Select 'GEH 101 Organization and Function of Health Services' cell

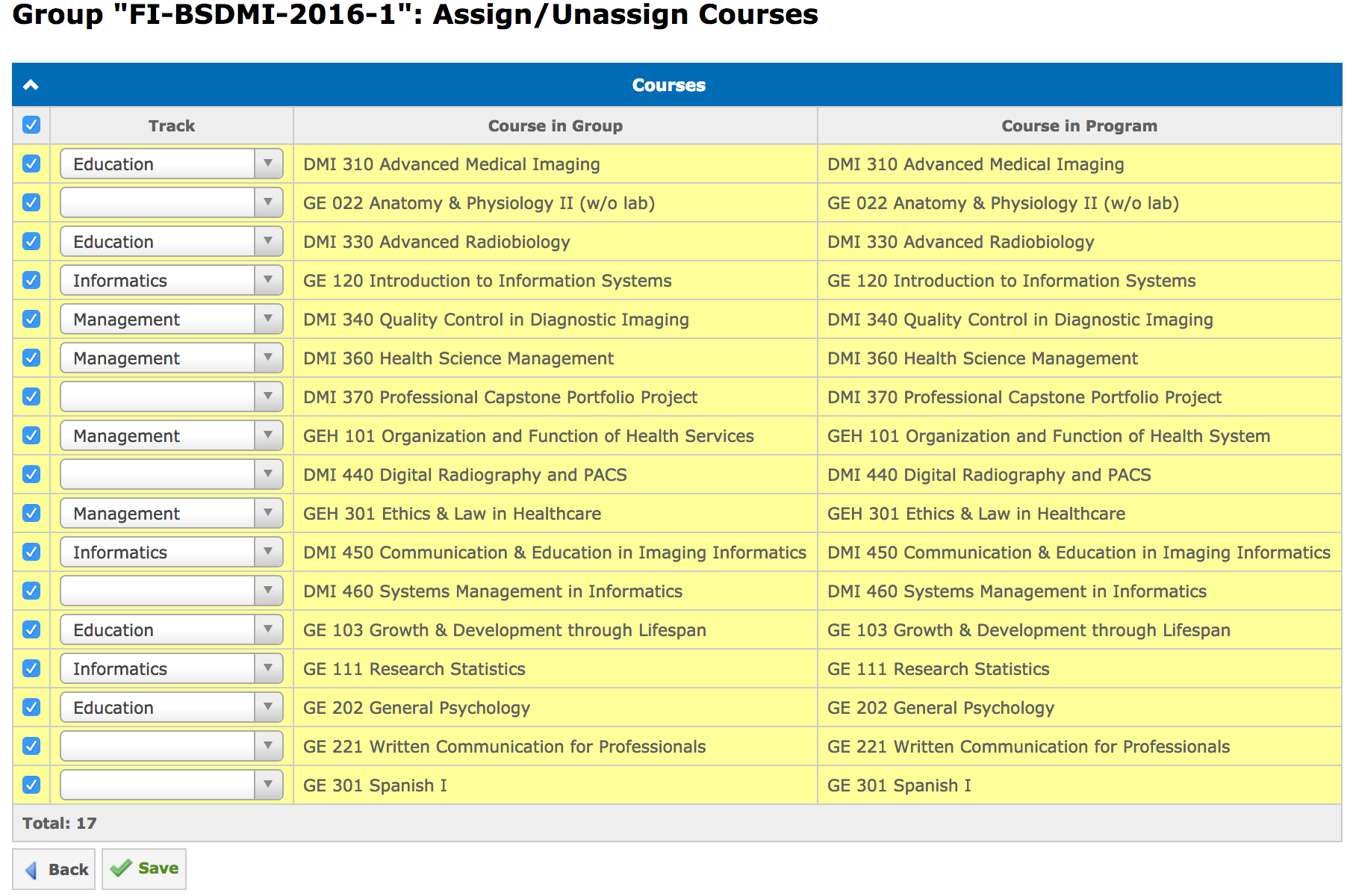[x=556, y=435]
